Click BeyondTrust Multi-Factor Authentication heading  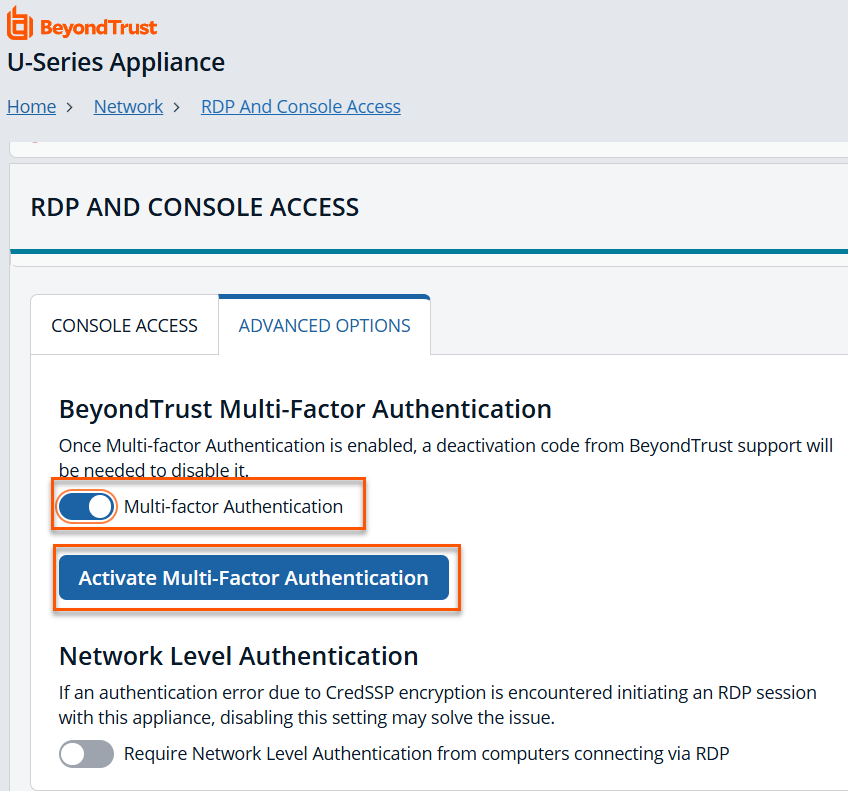[305, 409]
